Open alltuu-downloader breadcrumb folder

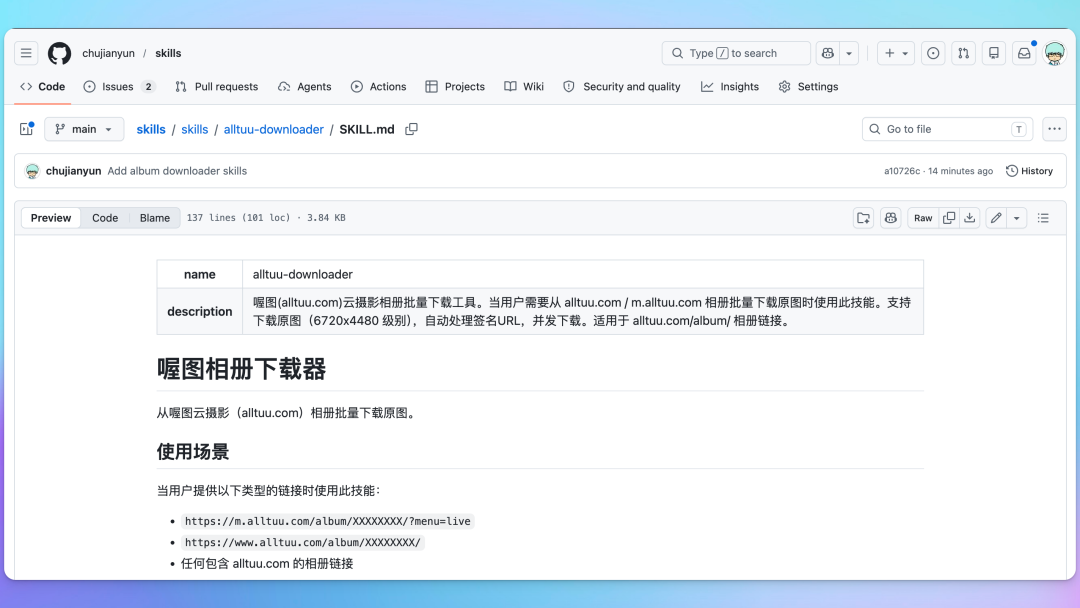pyautogui.click(x=273, y=129)
